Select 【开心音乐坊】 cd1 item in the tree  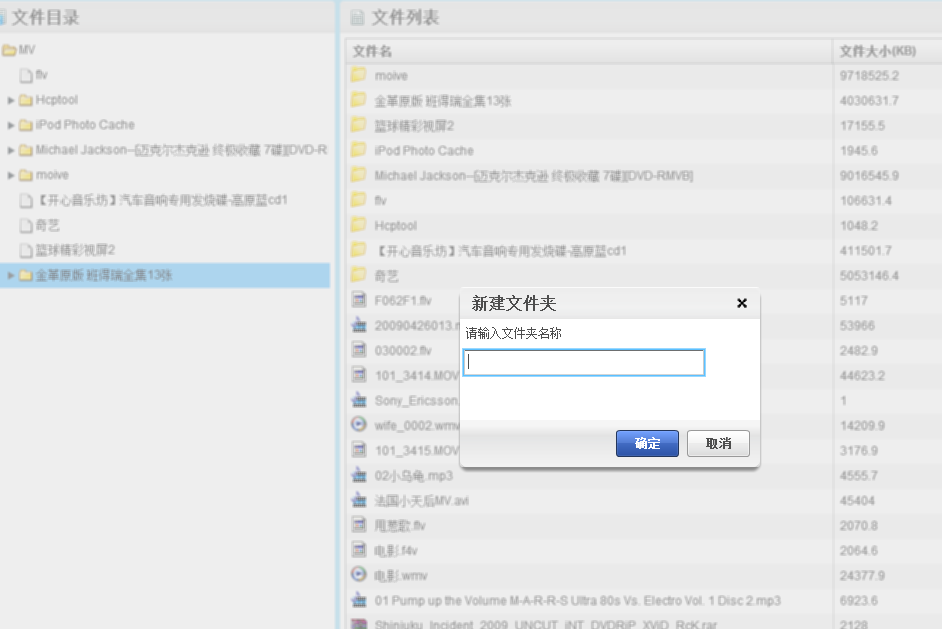tap(162, 200)
